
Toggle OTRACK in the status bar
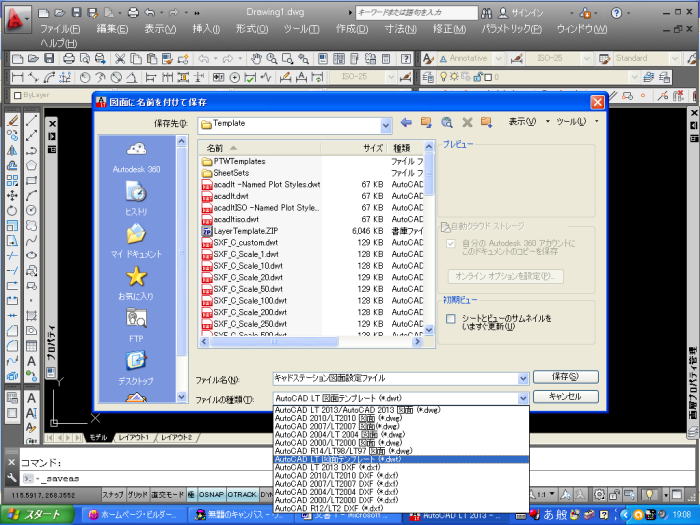tap(242, 495)
